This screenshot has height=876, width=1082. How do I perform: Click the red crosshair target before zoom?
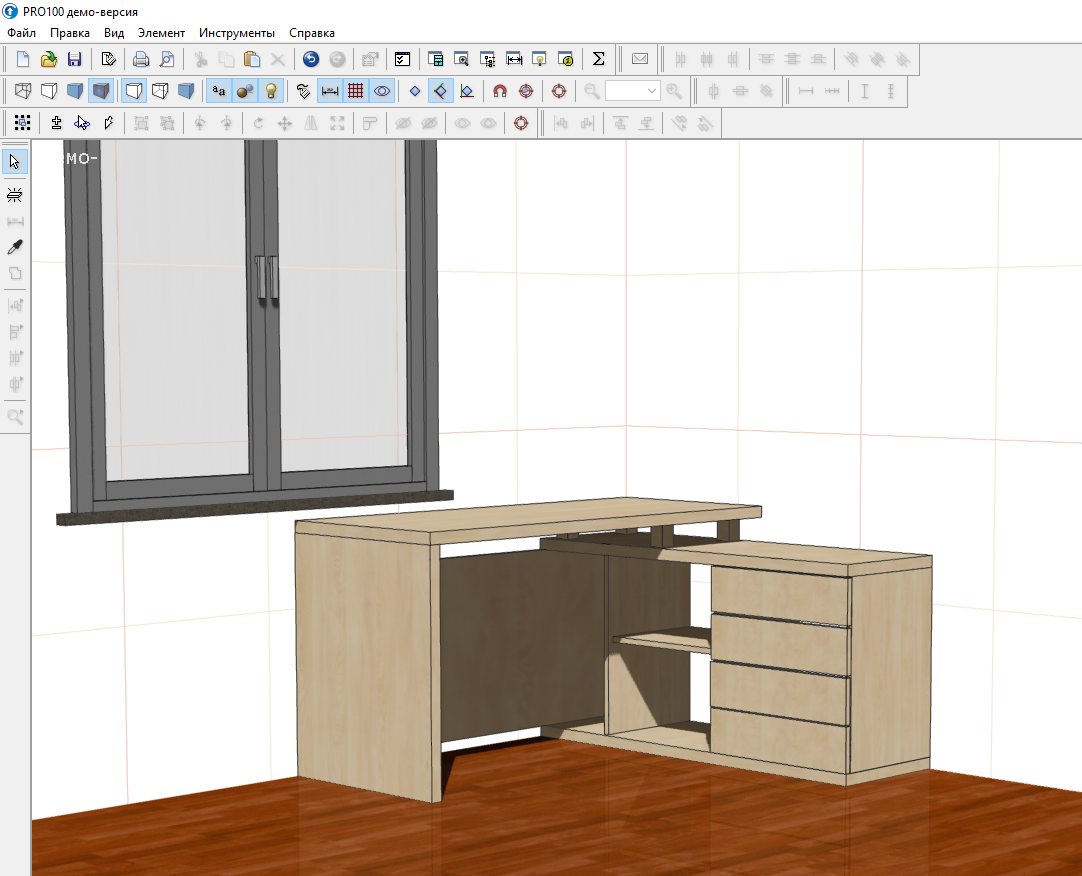click(559, 91)
